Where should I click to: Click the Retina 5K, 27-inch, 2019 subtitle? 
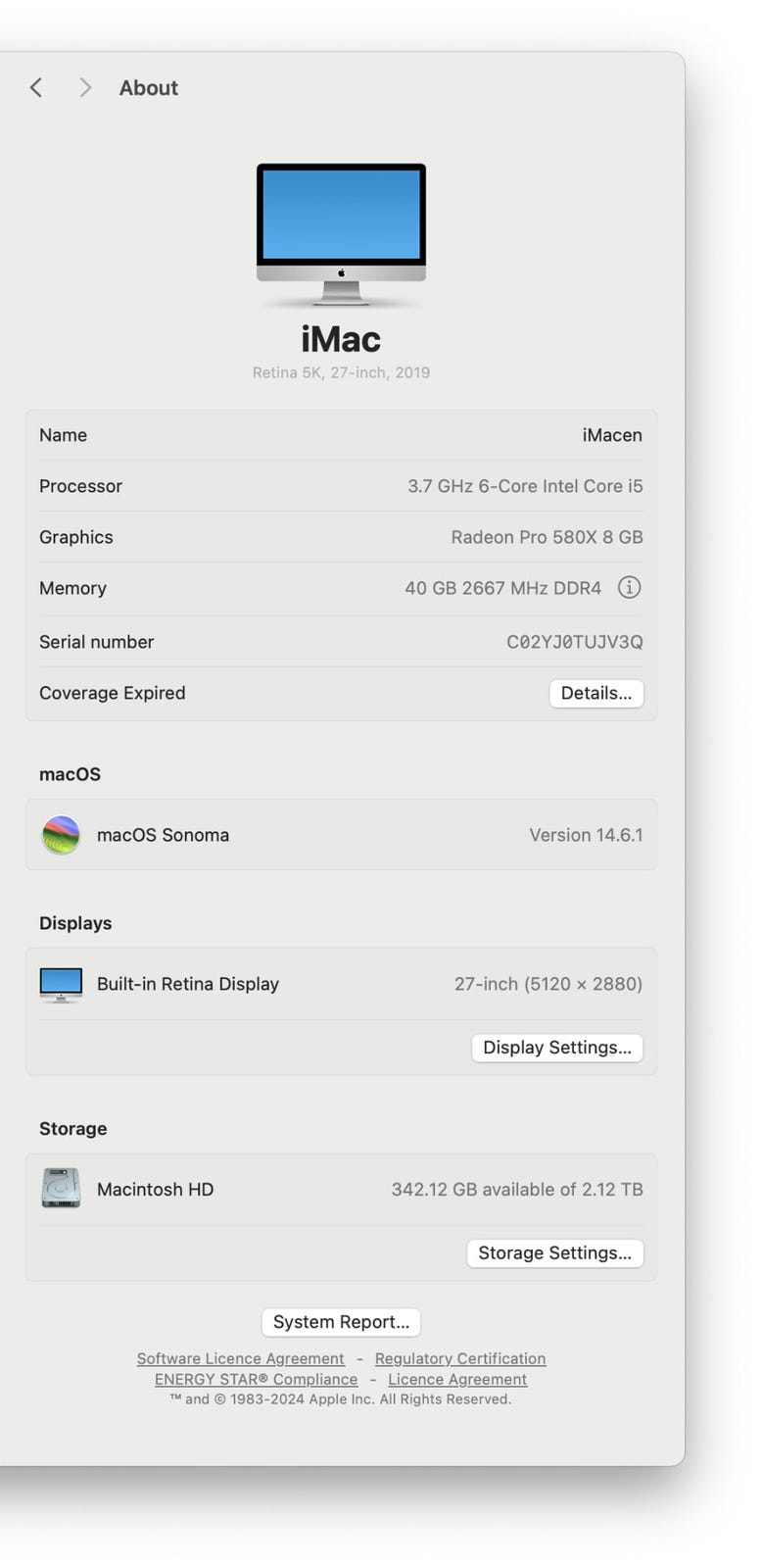pos(341,372)
